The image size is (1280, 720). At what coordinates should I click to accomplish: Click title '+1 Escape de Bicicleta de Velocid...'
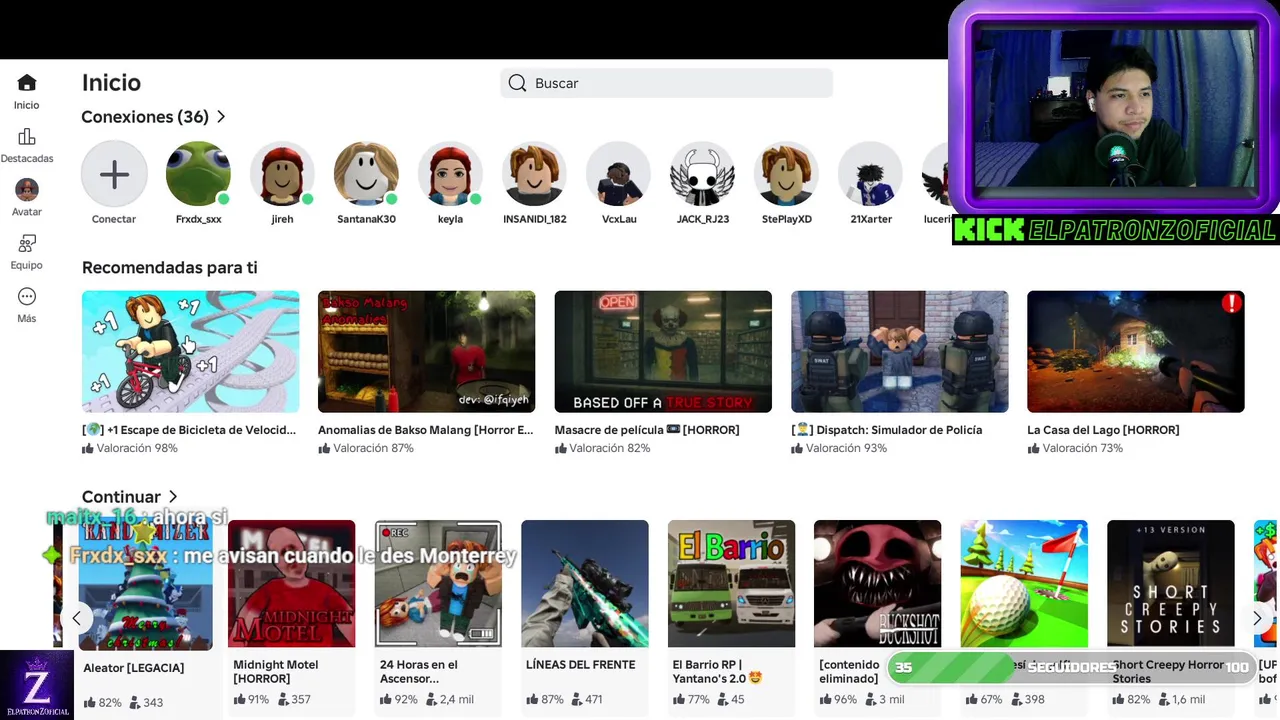189,430
